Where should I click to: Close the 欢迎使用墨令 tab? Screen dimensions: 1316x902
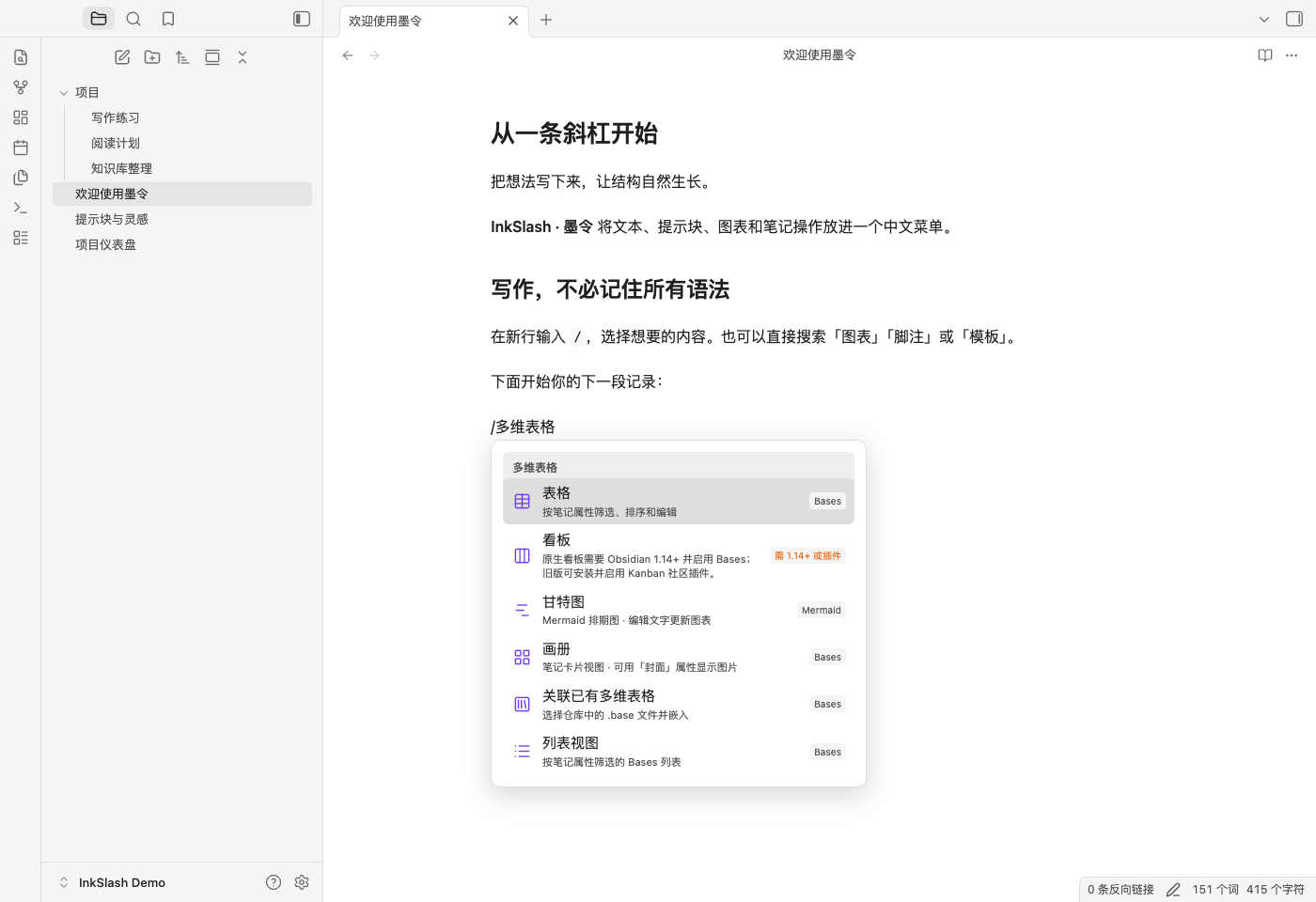(513, 21)
